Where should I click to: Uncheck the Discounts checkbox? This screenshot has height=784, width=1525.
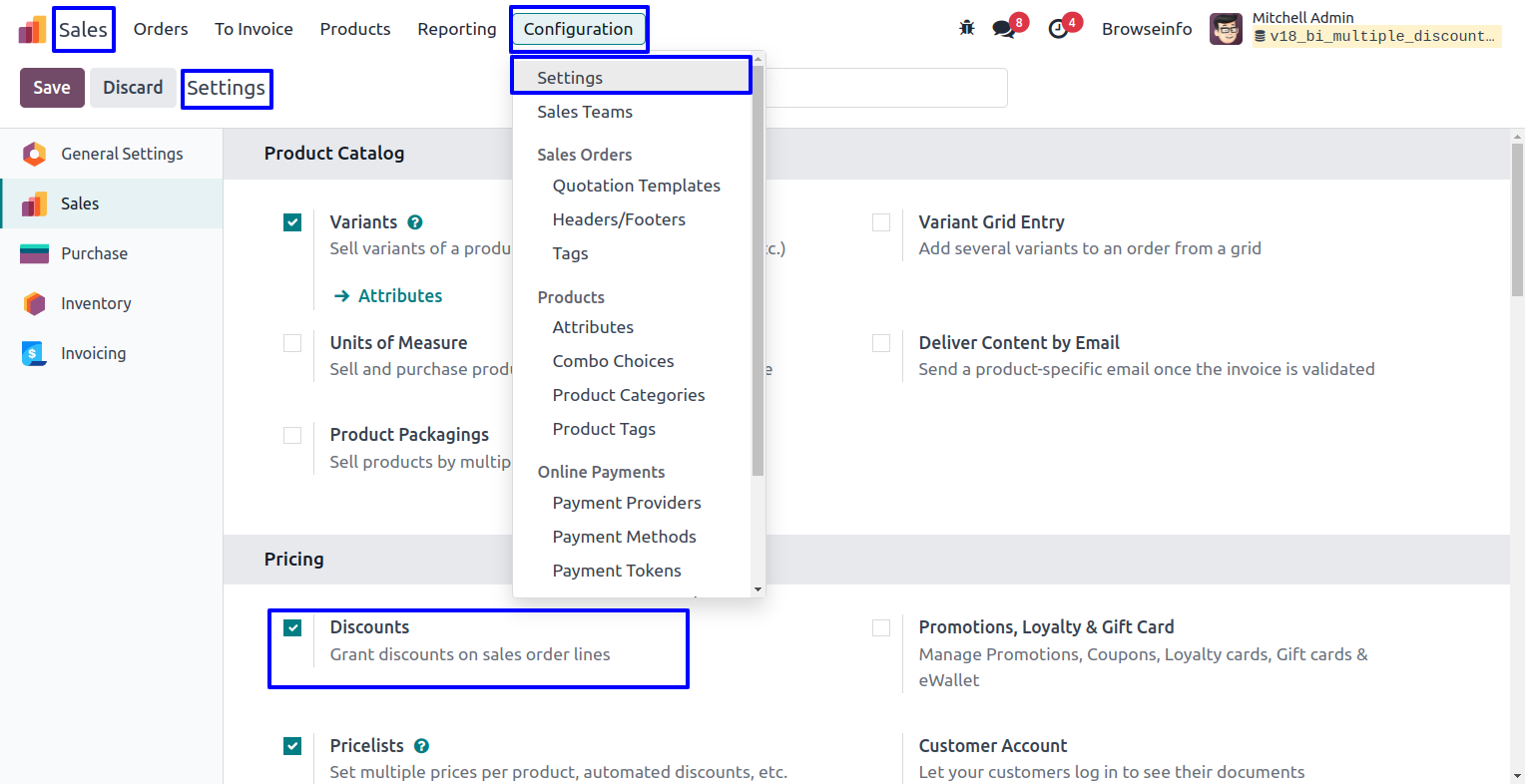click(292, 627)
